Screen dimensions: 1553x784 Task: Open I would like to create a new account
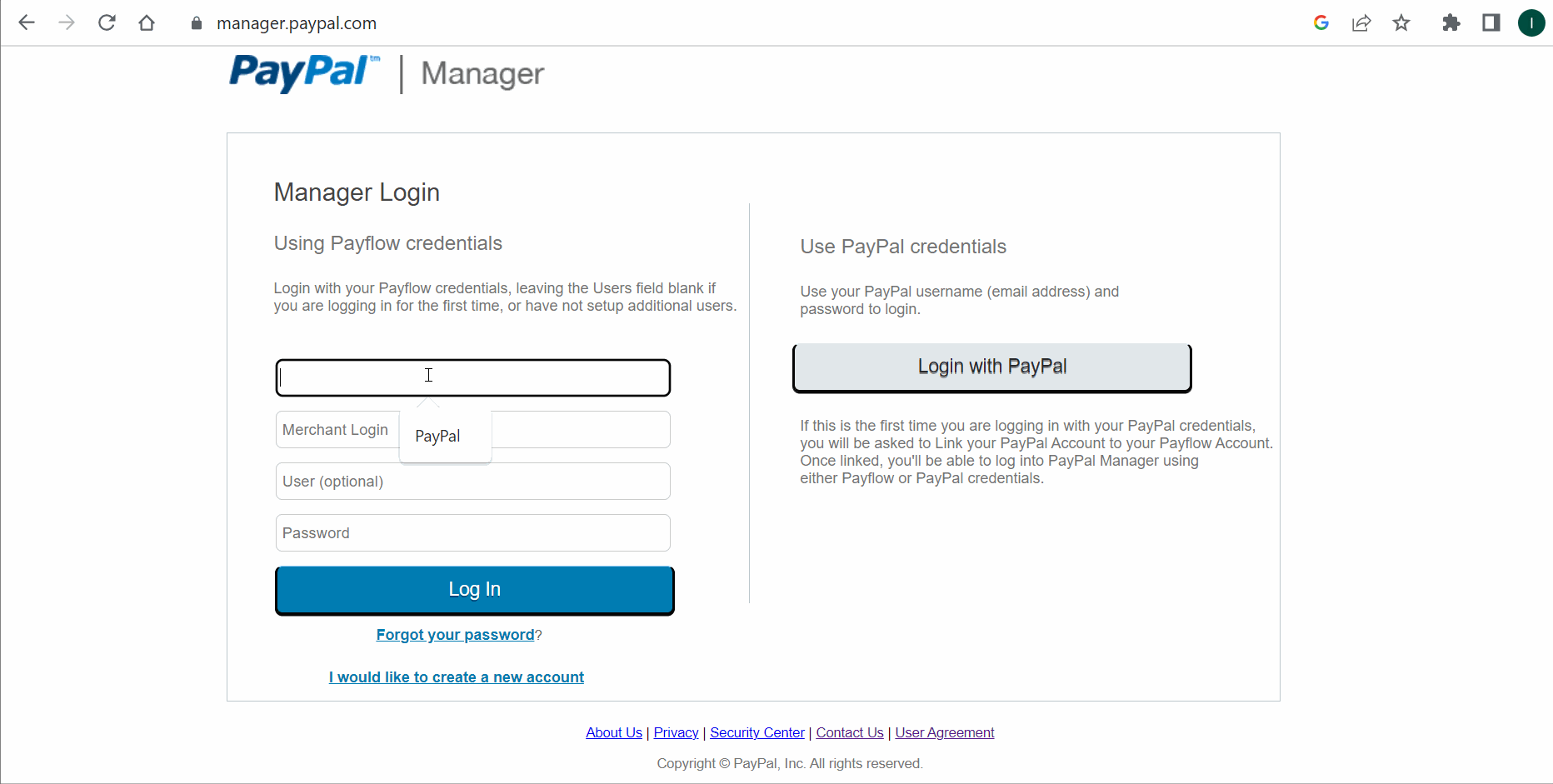pos(457,677)
